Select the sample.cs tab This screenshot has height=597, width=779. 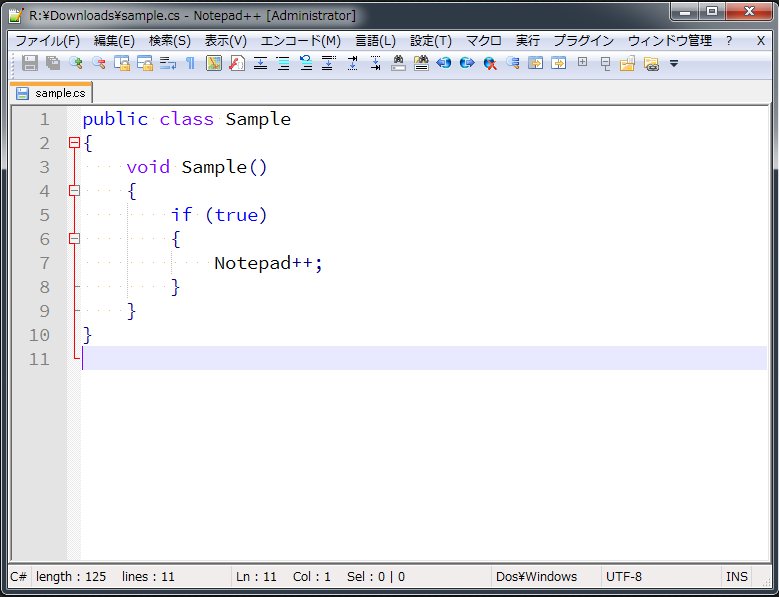[51, 93]
